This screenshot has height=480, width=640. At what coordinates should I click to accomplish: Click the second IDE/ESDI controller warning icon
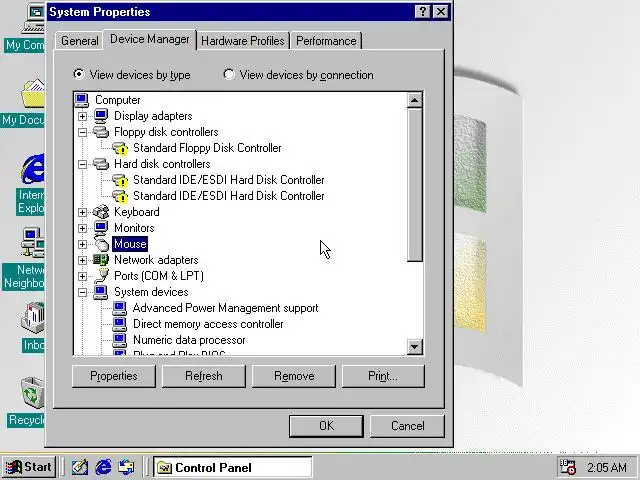click(x=120, y=196)
